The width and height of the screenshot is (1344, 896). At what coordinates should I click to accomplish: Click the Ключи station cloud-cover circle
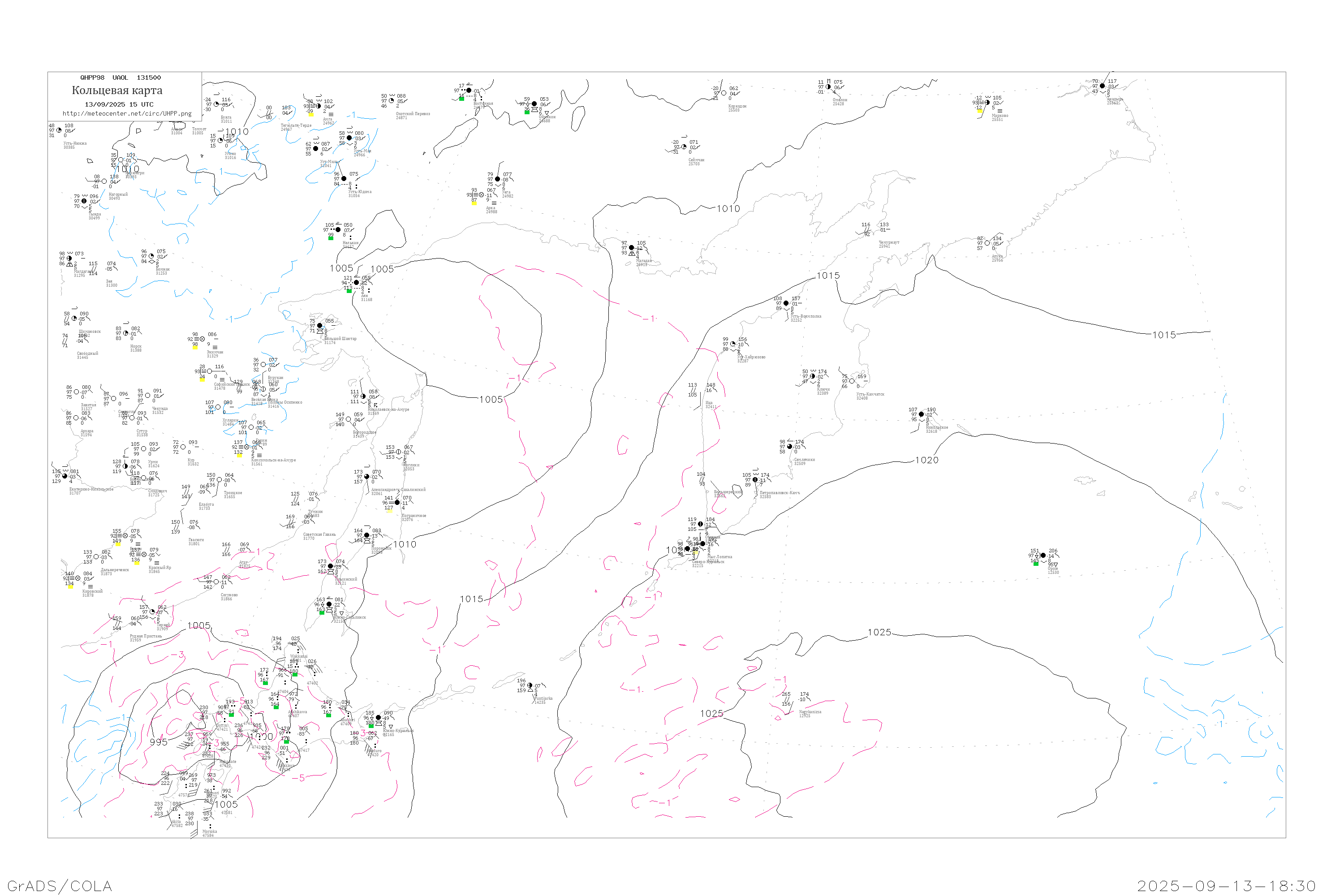pos(813,377)
